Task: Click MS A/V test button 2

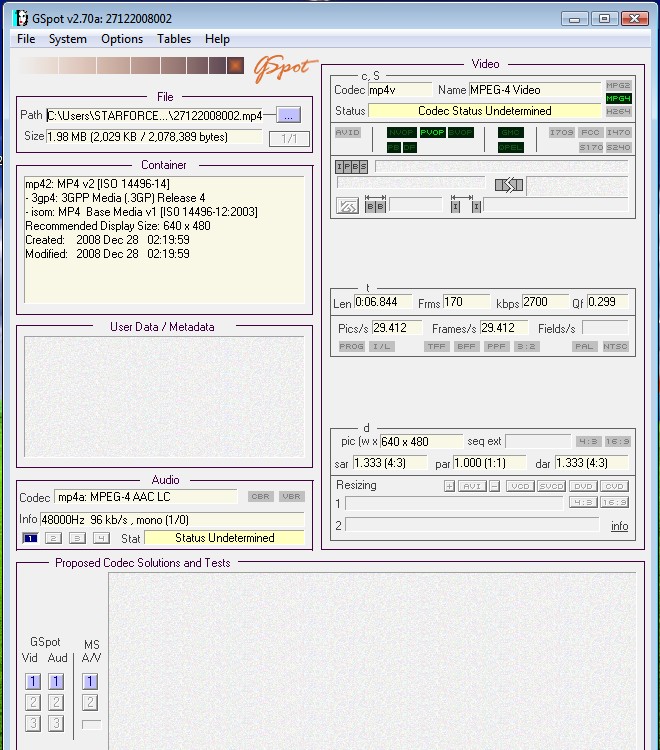Action: [x=90, y=702]
